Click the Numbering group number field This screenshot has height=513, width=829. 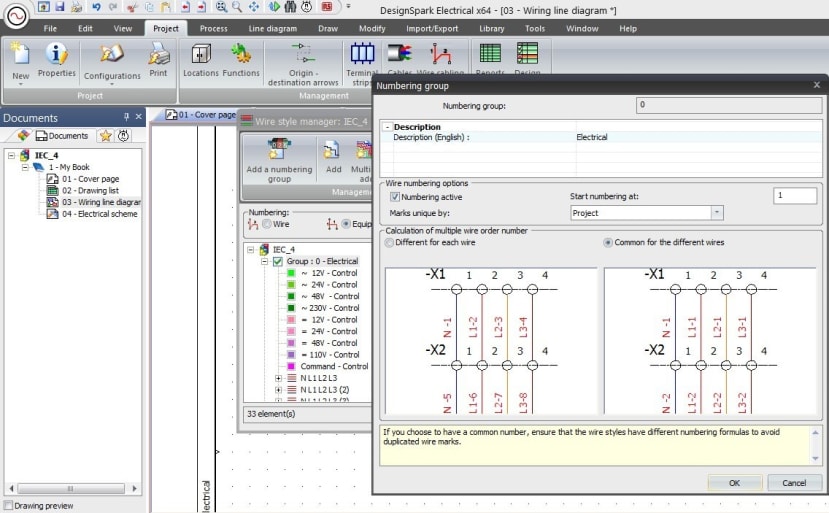point(729,105)
